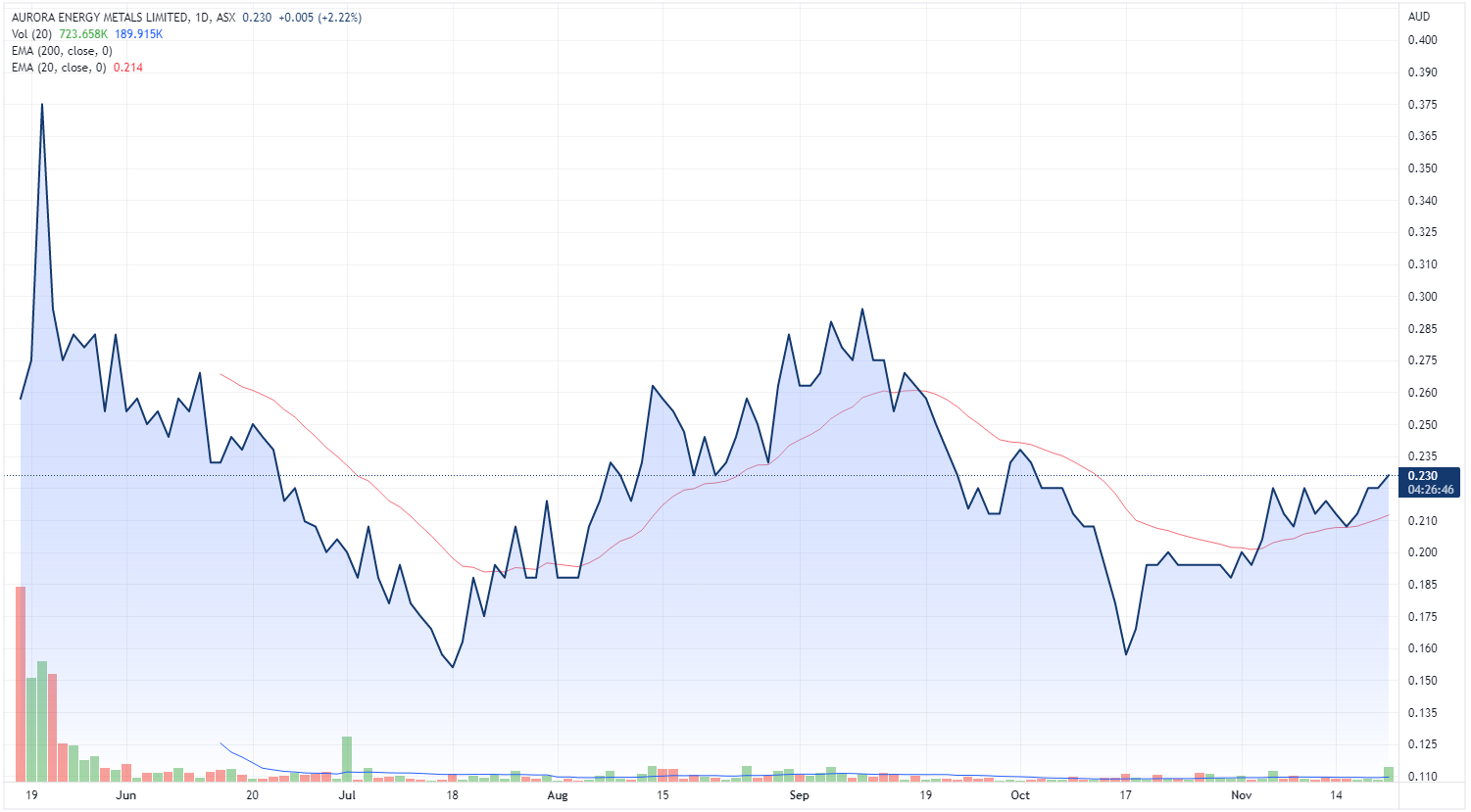Click the Oct date label on time axis
The width and height of the screenshot is (1471, 812).
pyautogui.click(x=1020, y=795)
